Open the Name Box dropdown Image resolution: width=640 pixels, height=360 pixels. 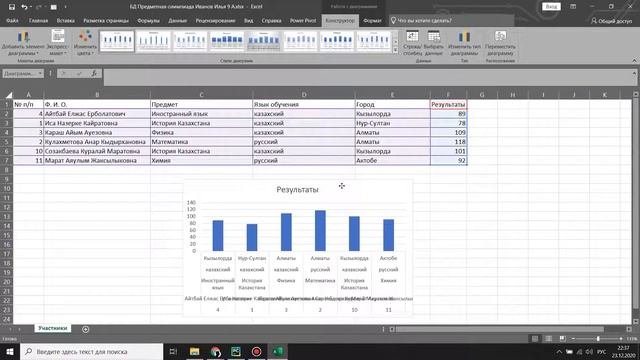(x=40, y=73)
